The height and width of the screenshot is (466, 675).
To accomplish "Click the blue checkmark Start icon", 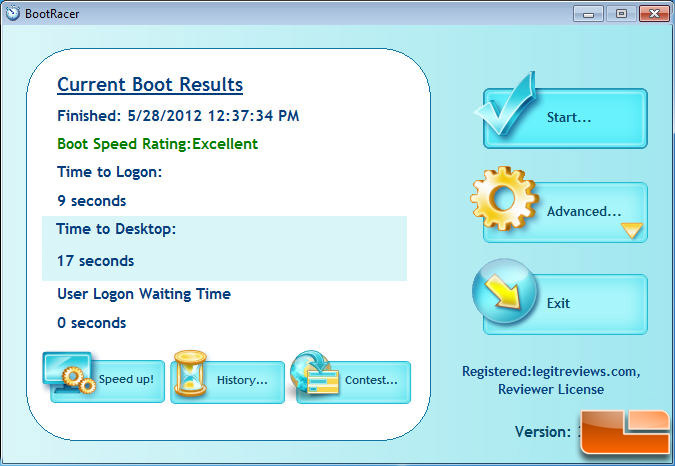I will [x=506, y=103].
